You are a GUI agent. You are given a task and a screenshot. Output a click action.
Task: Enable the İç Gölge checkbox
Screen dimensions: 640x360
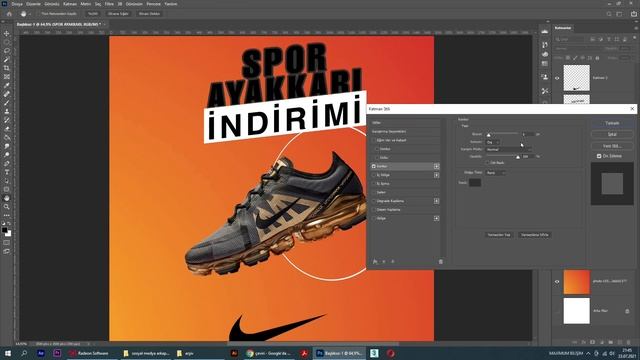coord(373,175)
